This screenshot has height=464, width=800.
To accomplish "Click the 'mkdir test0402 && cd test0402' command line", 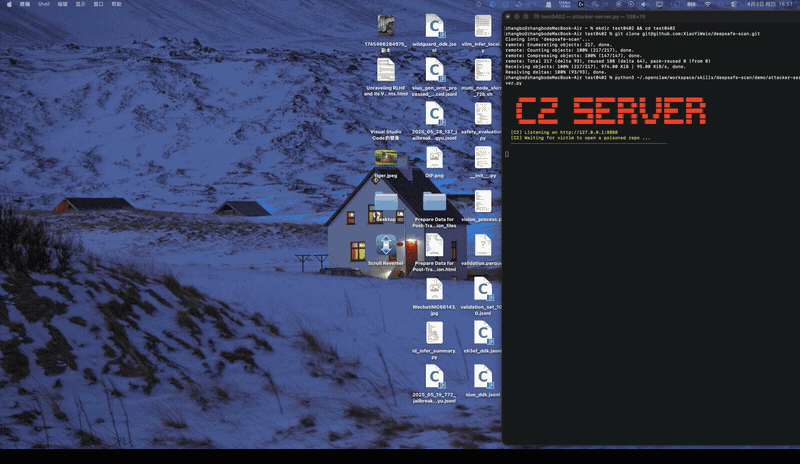I will click(590, 28).
